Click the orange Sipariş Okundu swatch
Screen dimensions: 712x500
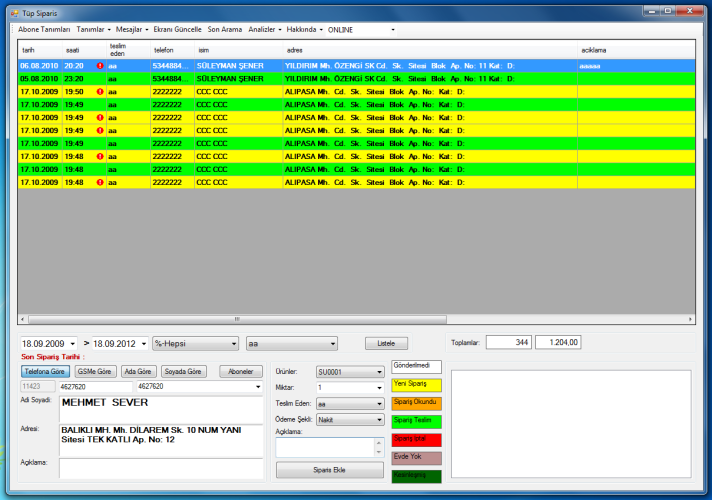pyautogui.click(x=416, y=403)
